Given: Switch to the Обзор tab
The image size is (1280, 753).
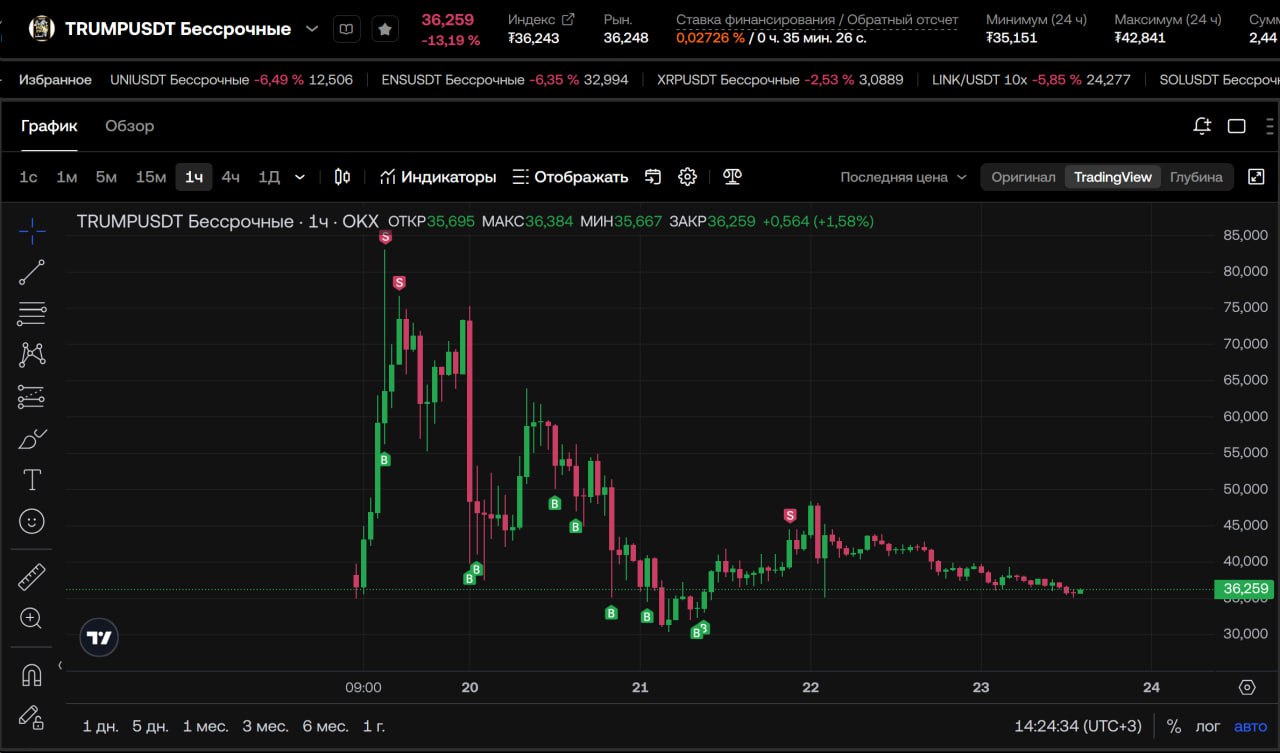Looking at the screenshot, I should click(130, 126).
